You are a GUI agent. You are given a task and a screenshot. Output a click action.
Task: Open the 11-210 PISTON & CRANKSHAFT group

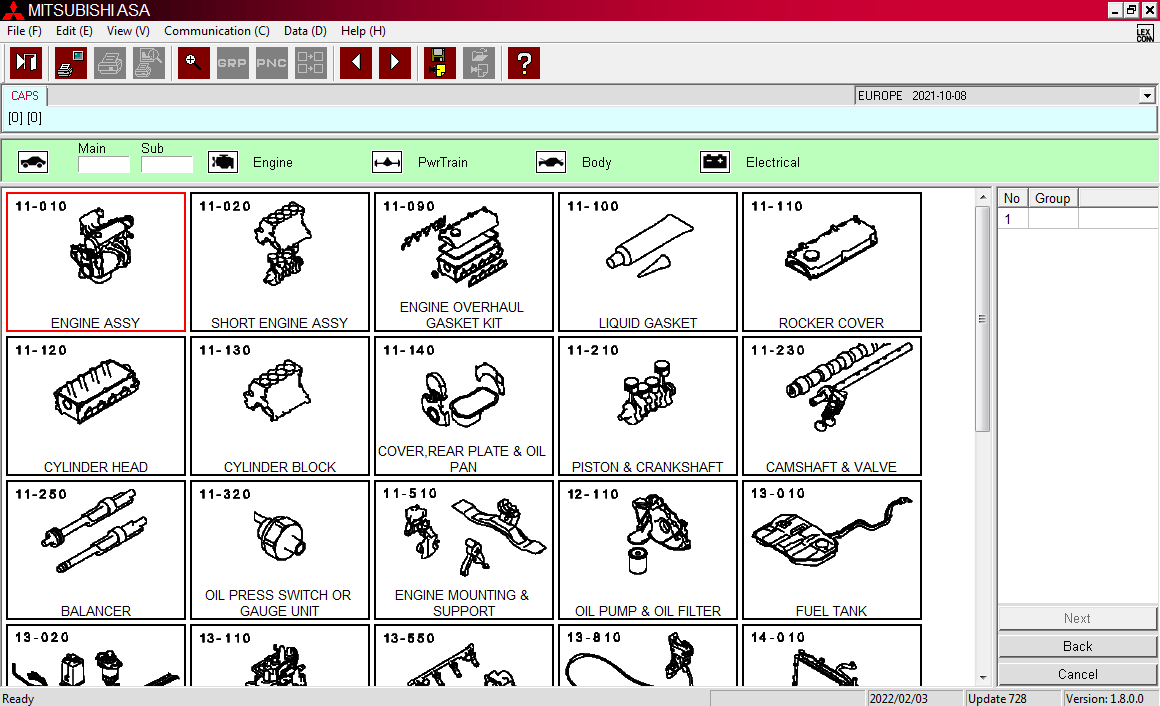tap(648, 406)
